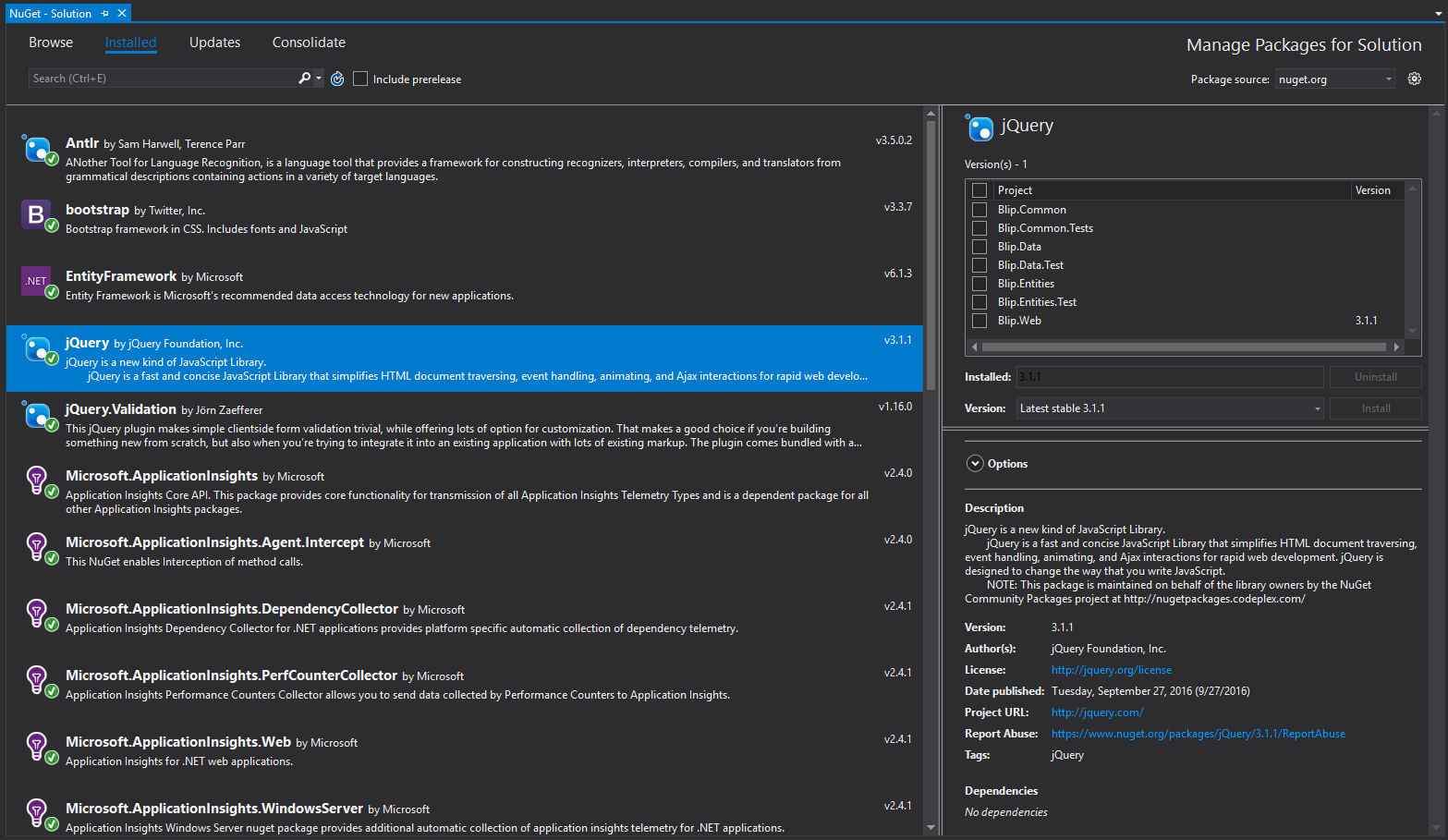
Task: Open package source settings gear
Action: coord(1414,79)
